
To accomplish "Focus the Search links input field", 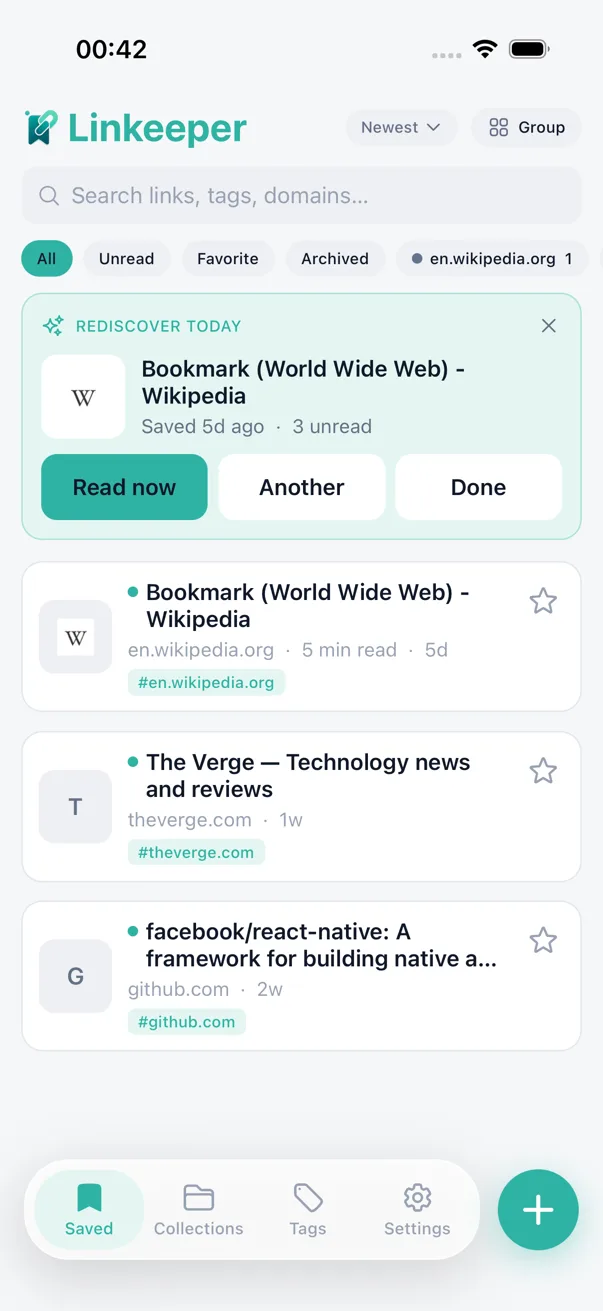I will tap(302, 196).
